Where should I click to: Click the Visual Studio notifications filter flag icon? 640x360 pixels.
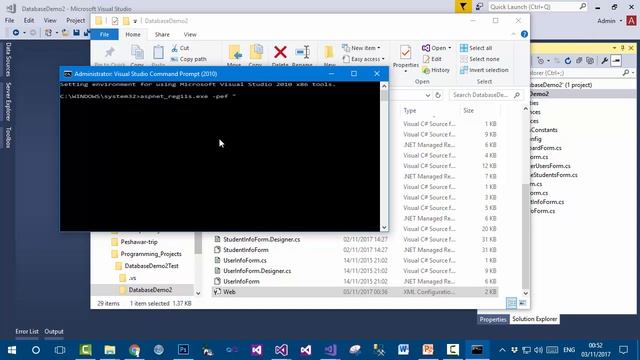pos(463,7)
